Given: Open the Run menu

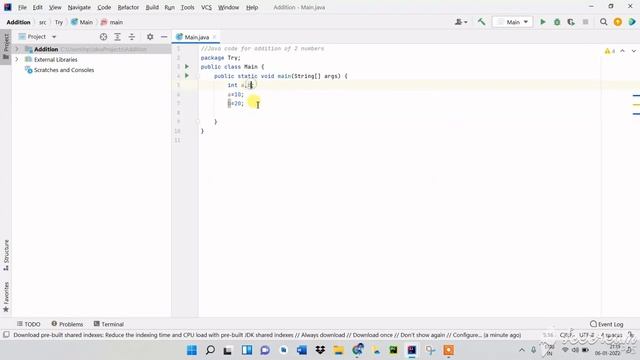Looking at the screenshot, I should (169, 7).
